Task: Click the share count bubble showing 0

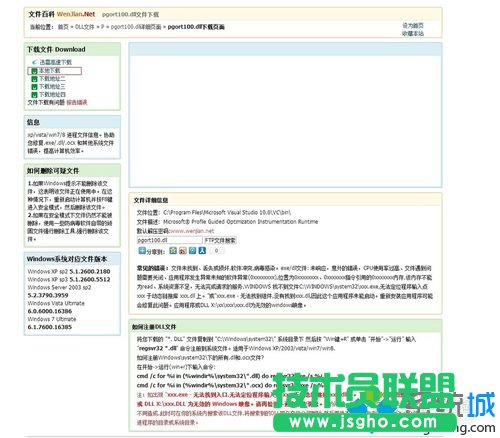Action: pos(217,251)
